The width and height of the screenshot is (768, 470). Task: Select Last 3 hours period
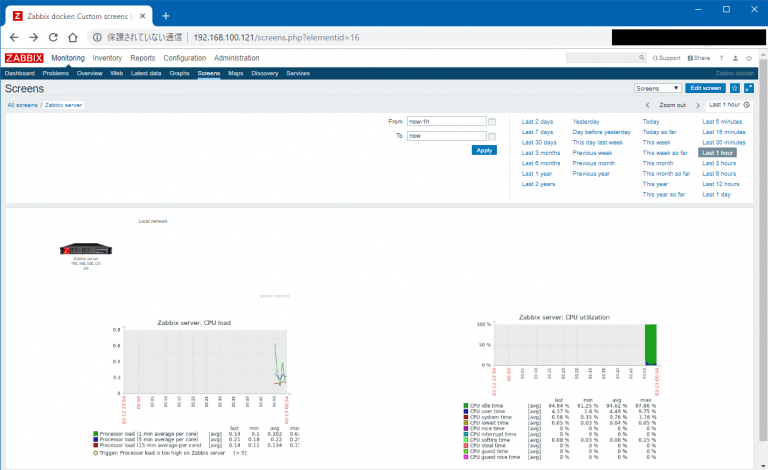pyautogui.click(x=719, y=164)
